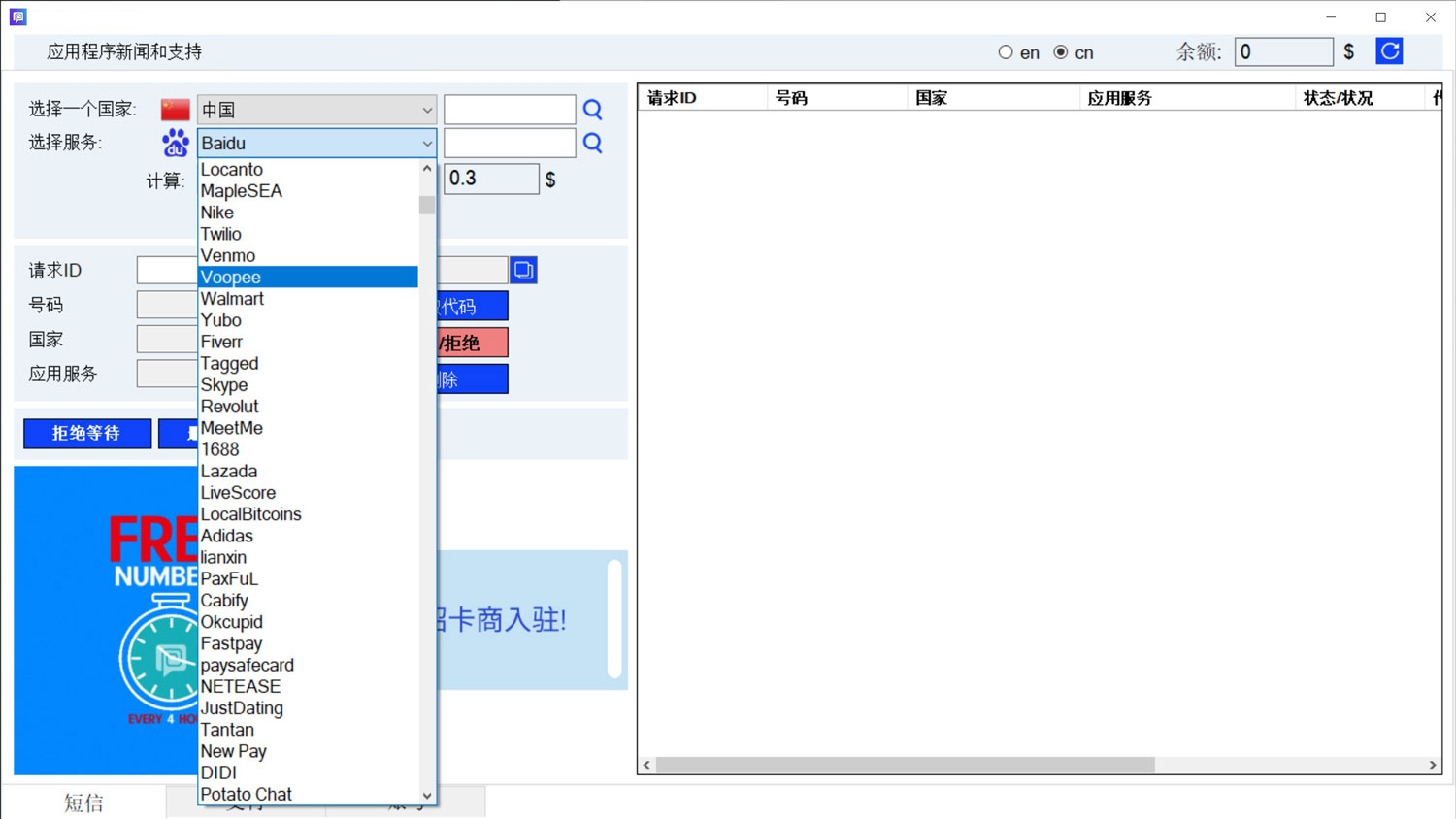
Task: Pick Tantan in the dropdown list
Action: (308, 730)
